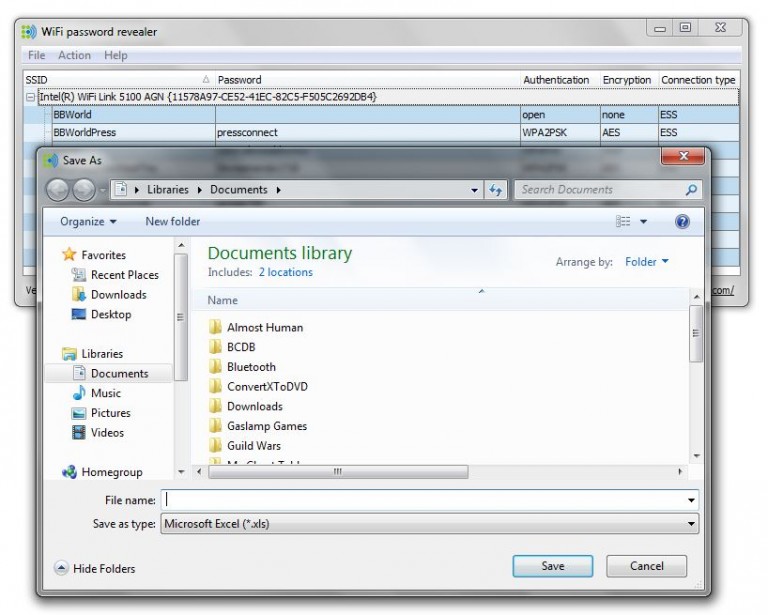Click the file list vertical scrollbar thumb
Image resolution: width=768 pixels, height=615 pixels.
click(696, 333)
